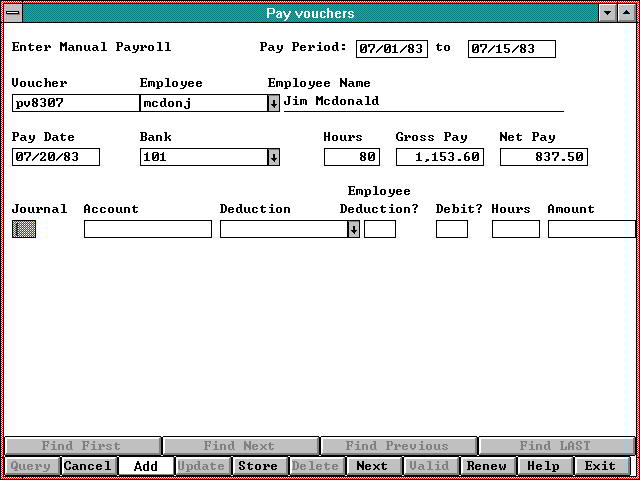The height and width of the screenshot is (480, 640).
Task: Edit the Pay Date field
Action: [57, 157]
